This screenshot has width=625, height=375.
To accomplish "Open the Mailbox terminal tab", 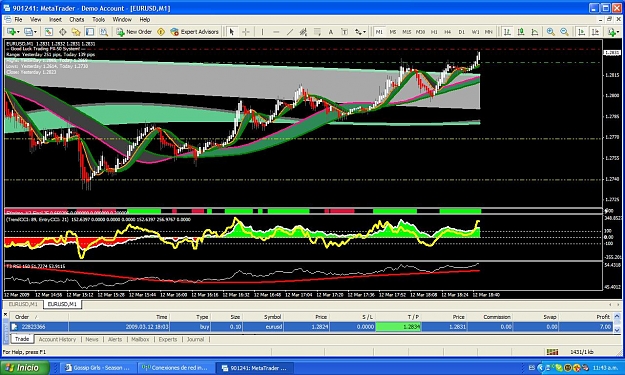I will 140,339.
